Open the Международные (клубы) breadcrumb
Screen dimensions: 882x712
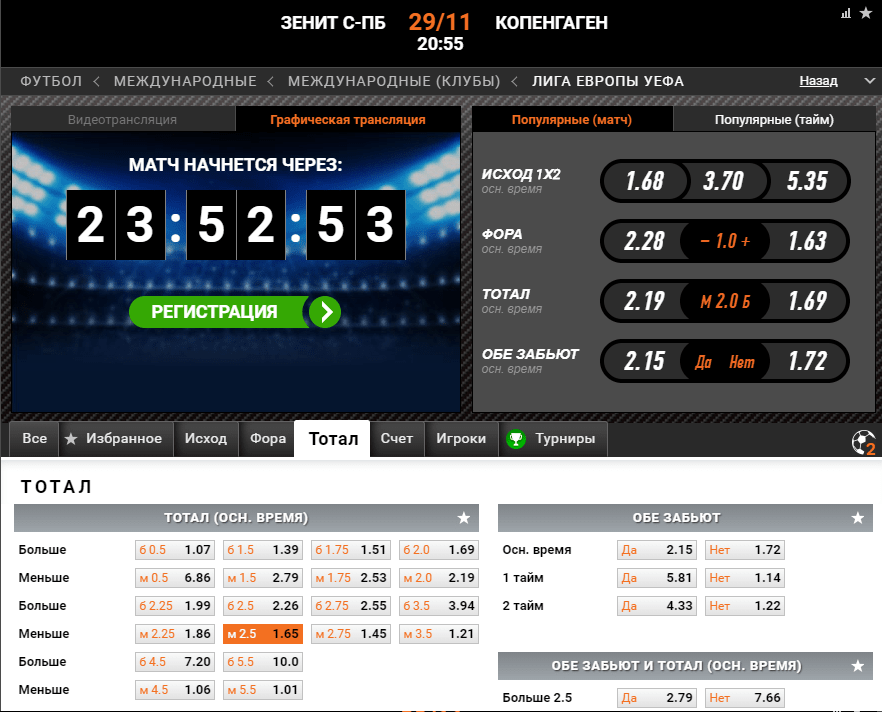(394, 81)
